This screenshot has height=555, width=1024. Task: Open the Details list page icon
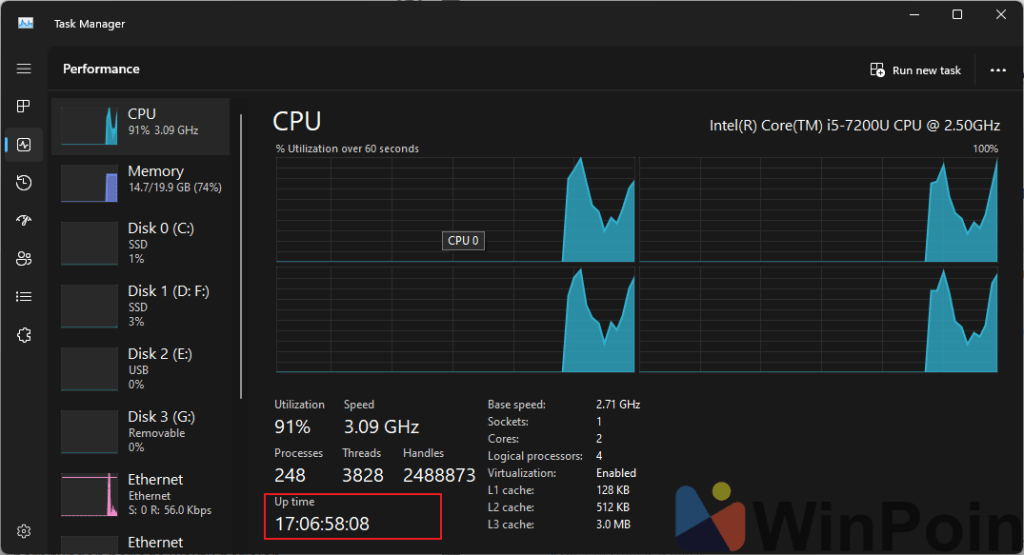tap(24, 296)
